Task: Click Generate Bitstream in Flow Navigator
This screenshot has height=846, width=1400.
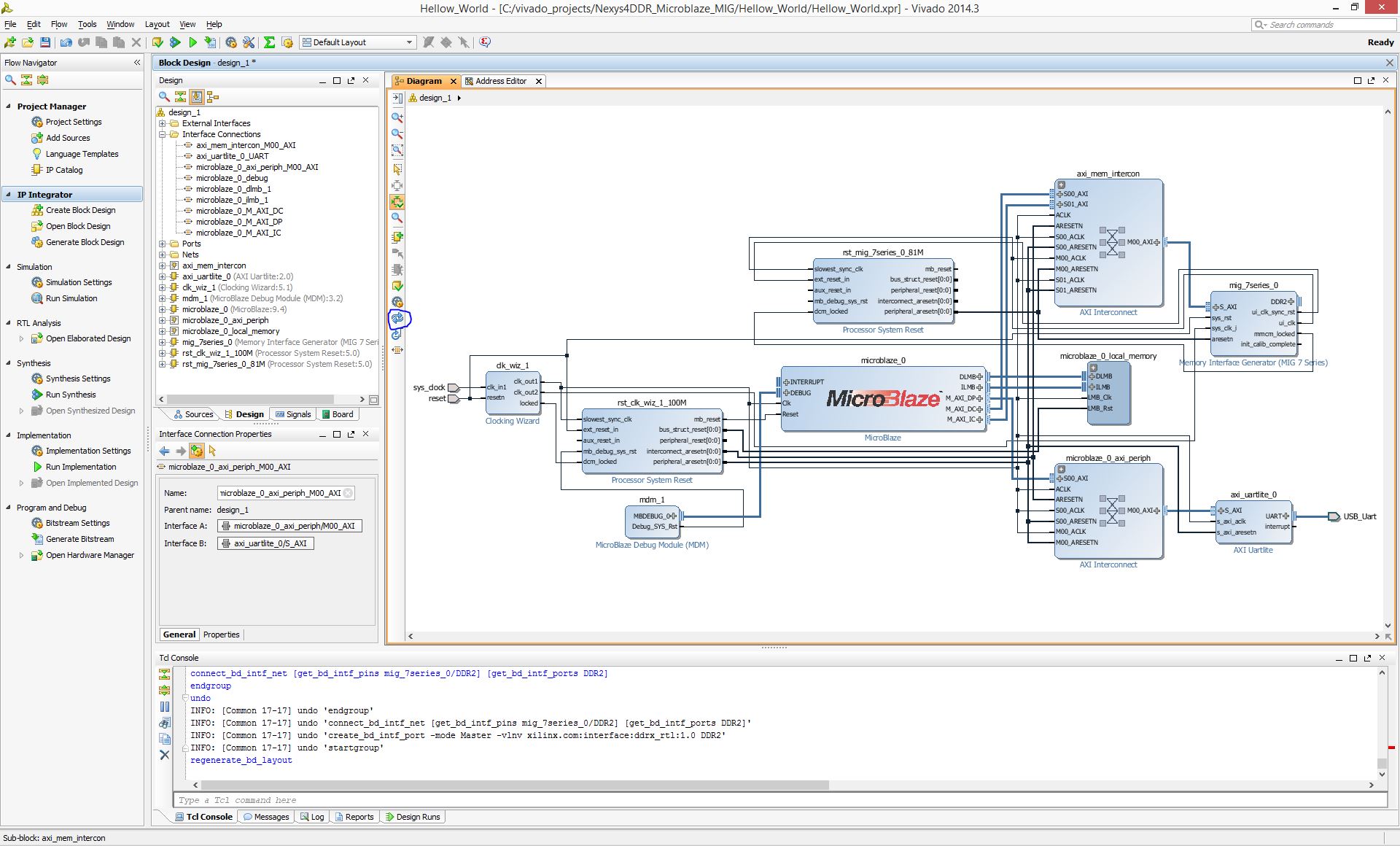Action: 80,539
